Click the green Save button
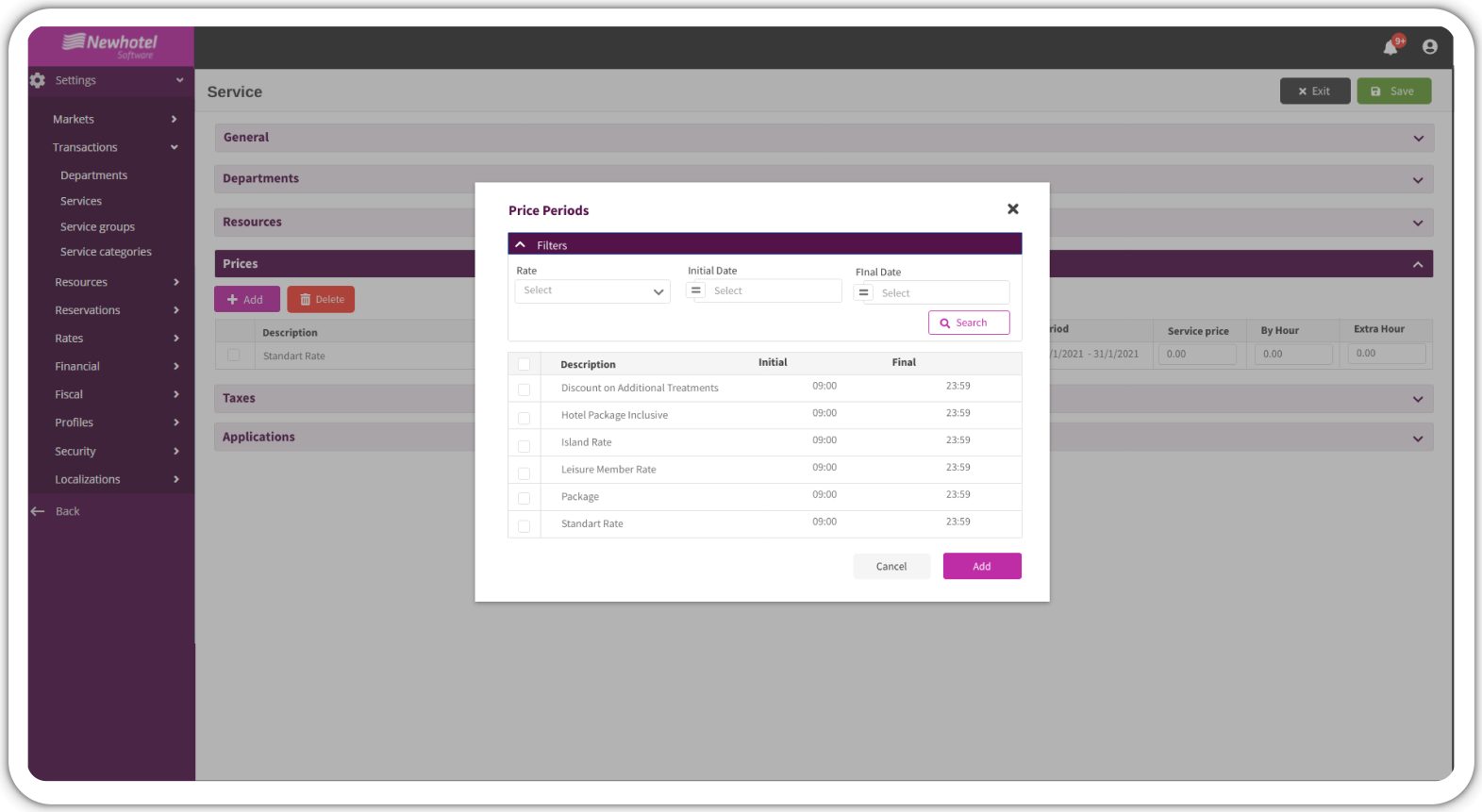This screenshot has width=1482, height=812. point(1394,91)
